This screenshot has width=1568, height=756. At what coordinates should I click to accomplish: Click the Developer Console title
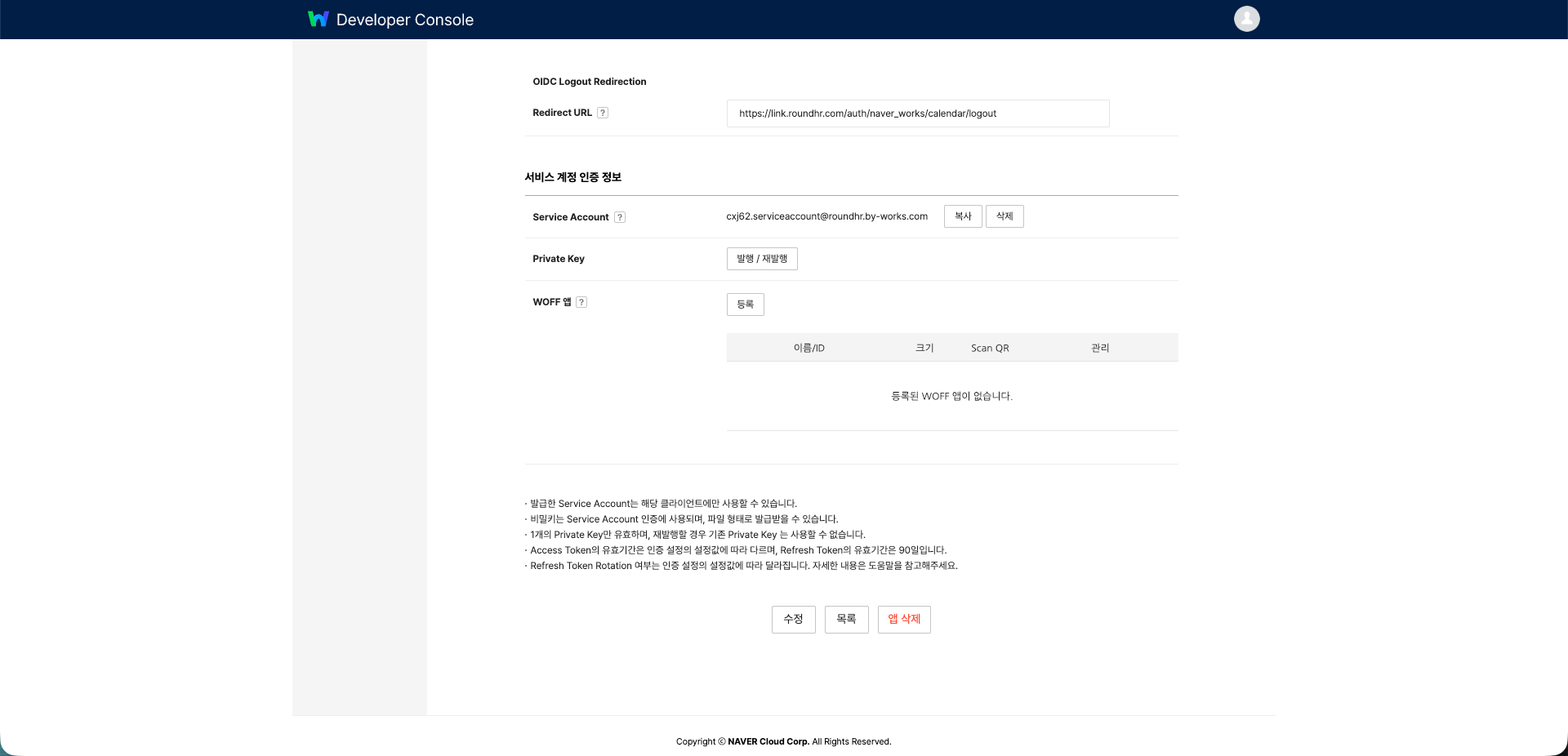(x=404, y=20)
